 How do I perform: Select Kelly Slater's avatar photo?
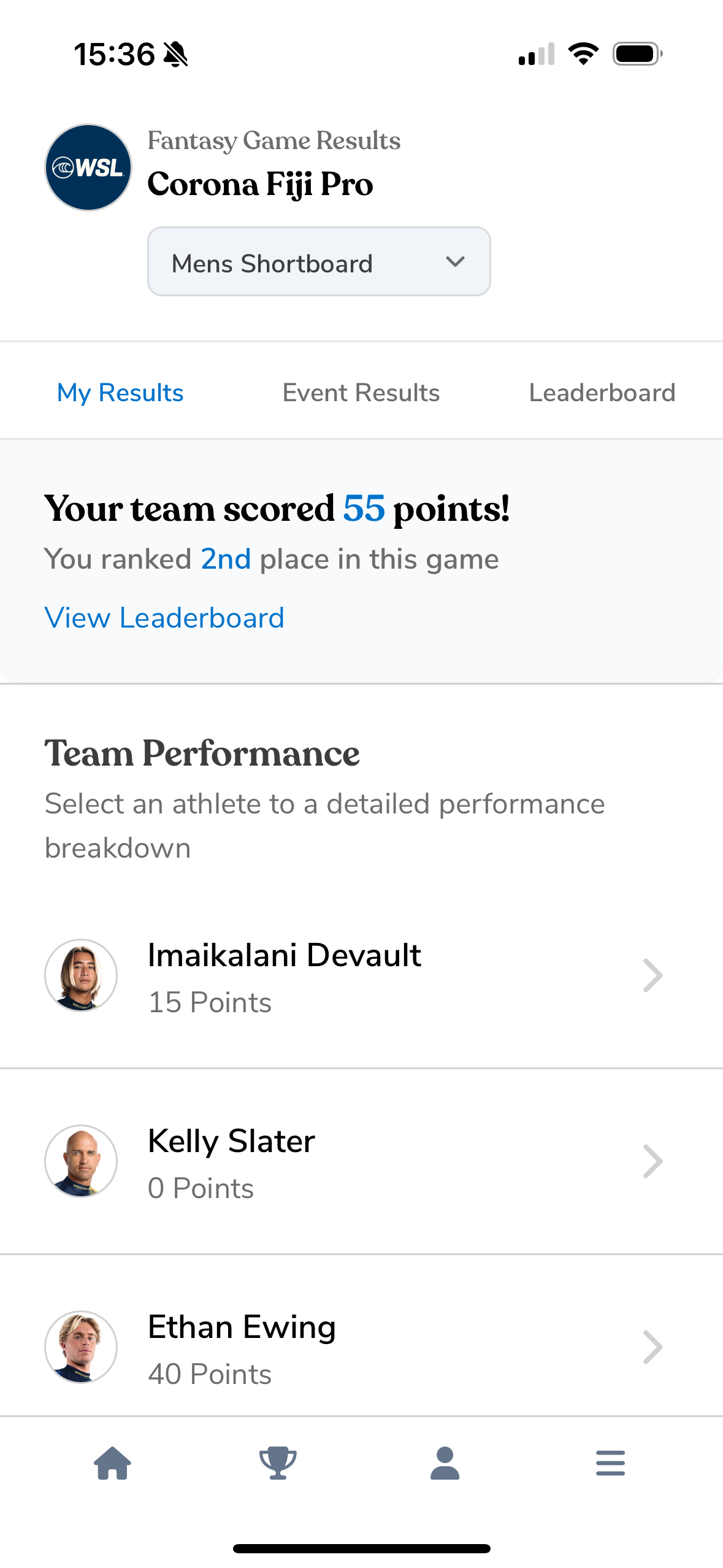pos(81,1161)
